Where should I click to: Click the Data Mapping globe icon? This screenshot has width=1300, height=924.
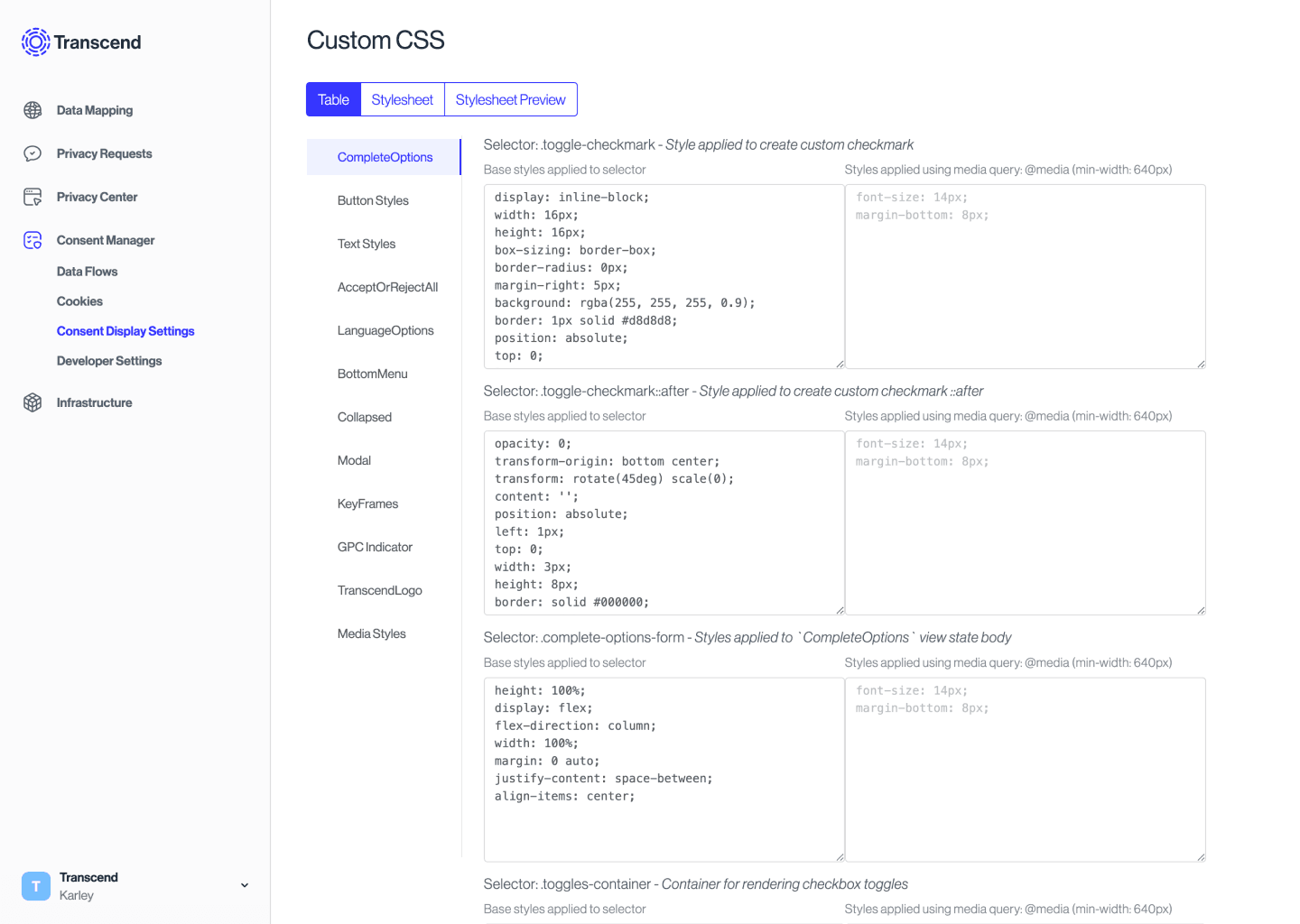(33, 110)
